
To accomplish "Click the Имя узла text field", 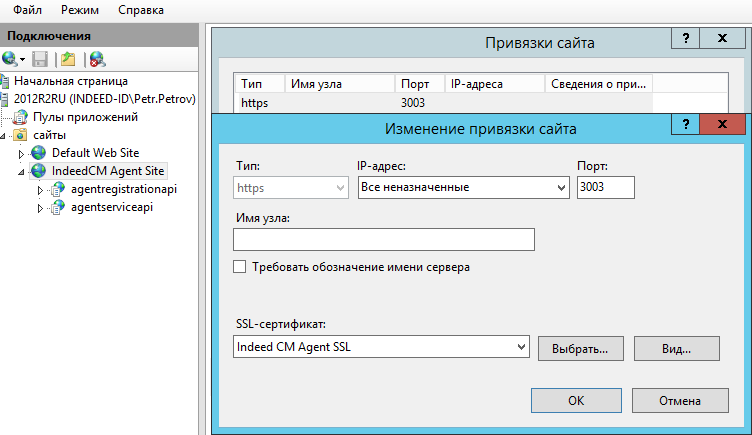I will (x=383, y=240).
